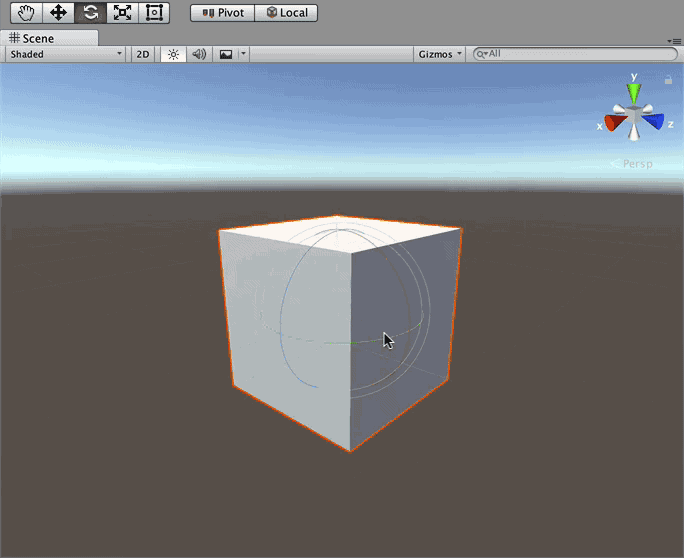Select the cube's top face
This screenshot has width=684, height=558.
(340, 233)
